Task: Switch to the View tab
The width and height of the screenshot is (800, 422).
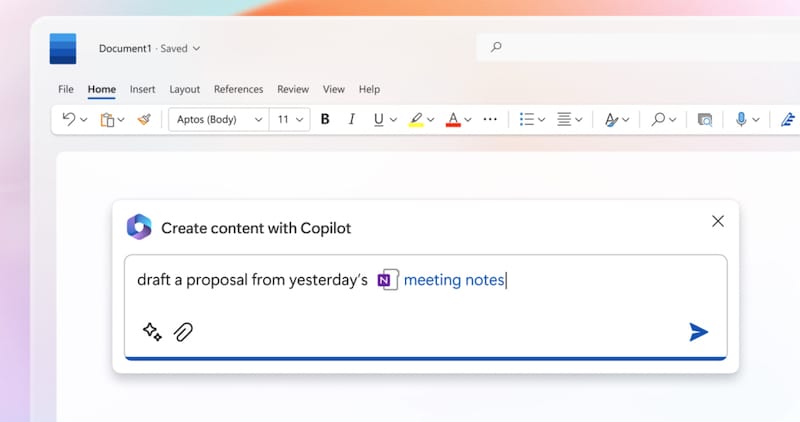Action: click(334, 89)
